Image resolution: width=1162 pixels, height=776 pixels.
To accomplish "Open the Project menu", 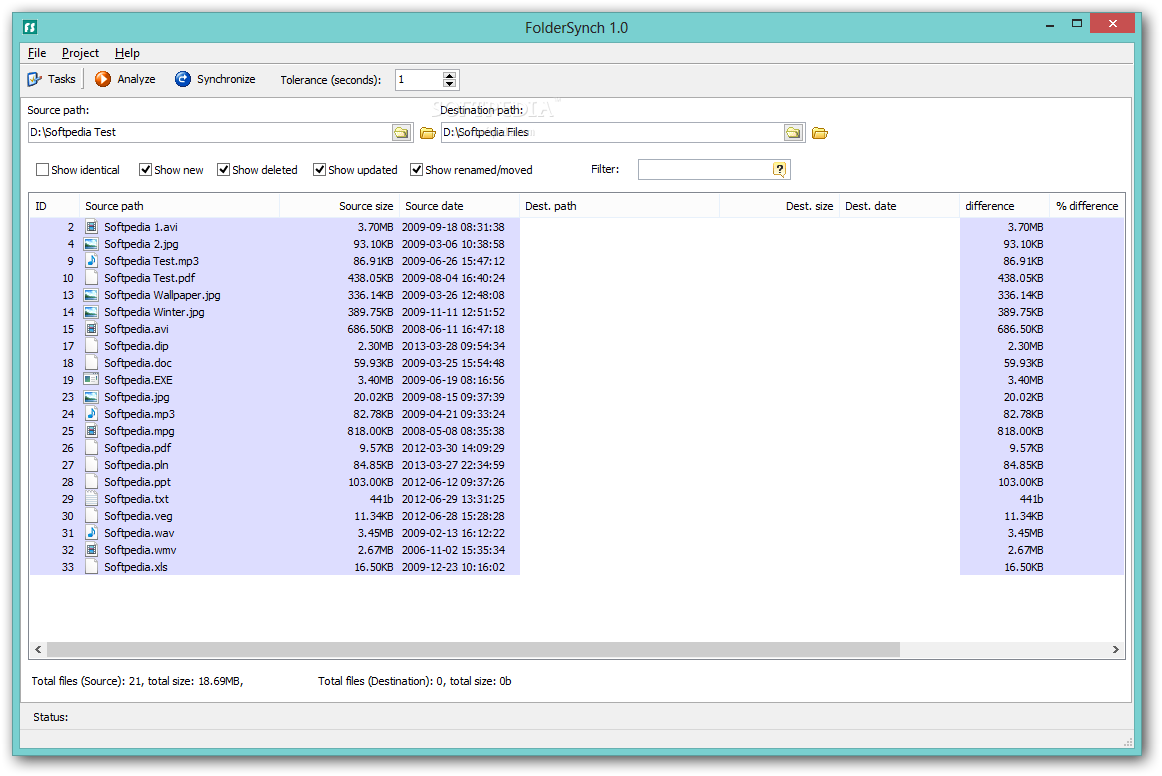I will (x=80, y=53).
